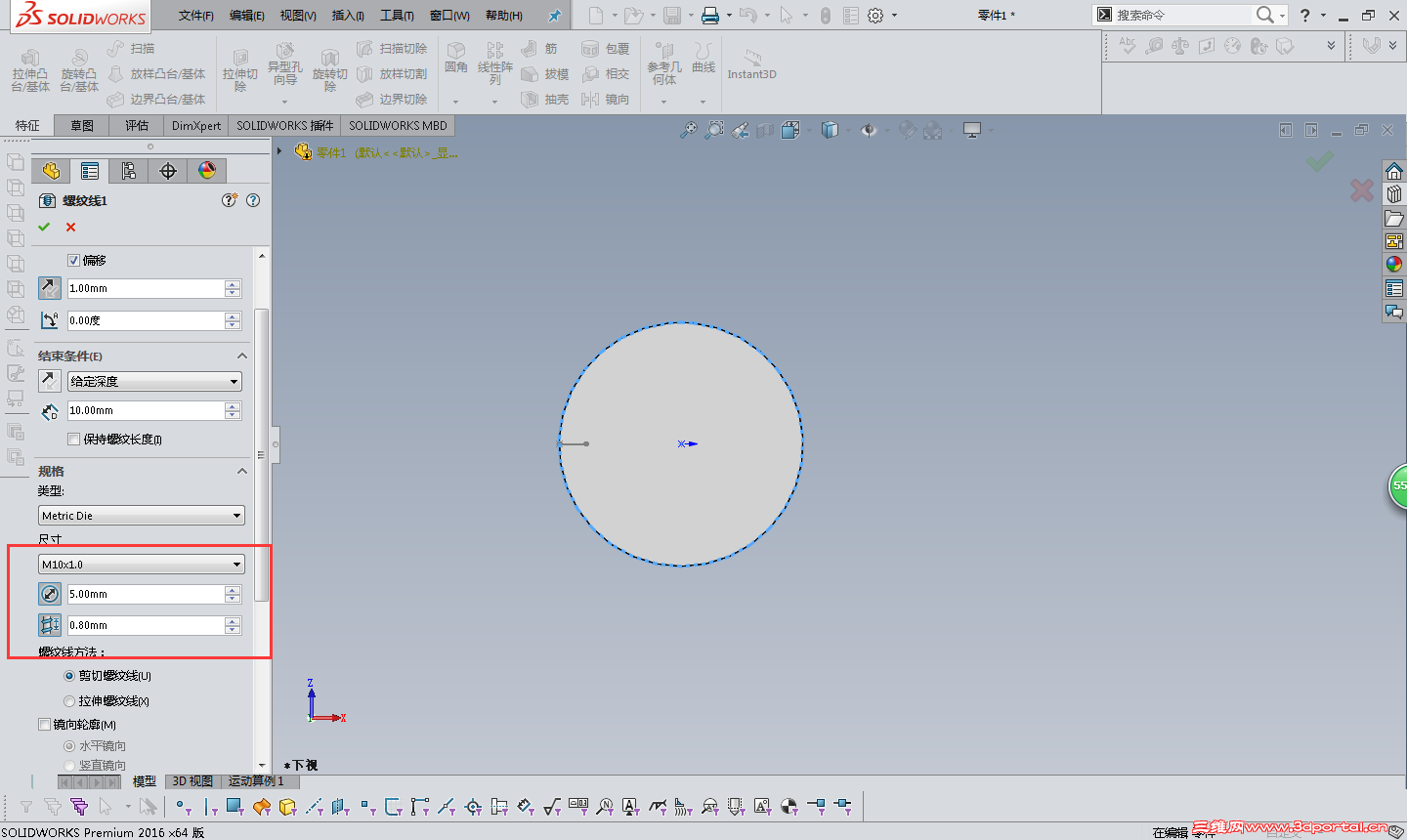This screenshot has width=1407, height=840.
Task: Open Appearances color ball in task pane
Action: point(1394,265)
